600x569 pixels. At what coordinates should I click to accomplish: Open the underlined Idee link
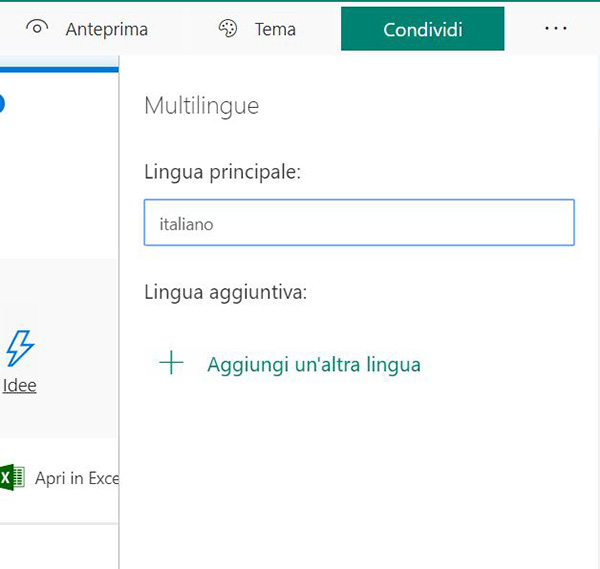(20, 385)
